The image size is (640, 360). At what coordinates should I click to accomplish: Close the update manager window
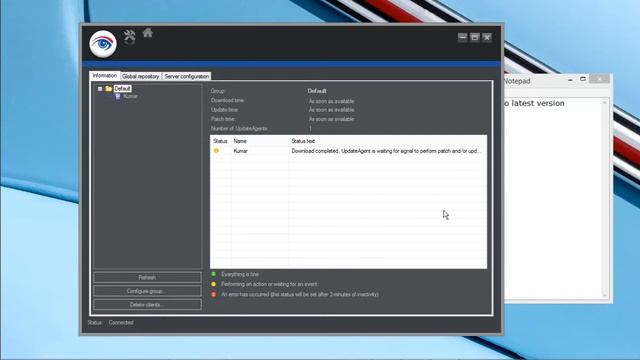[x=487, y=38]
